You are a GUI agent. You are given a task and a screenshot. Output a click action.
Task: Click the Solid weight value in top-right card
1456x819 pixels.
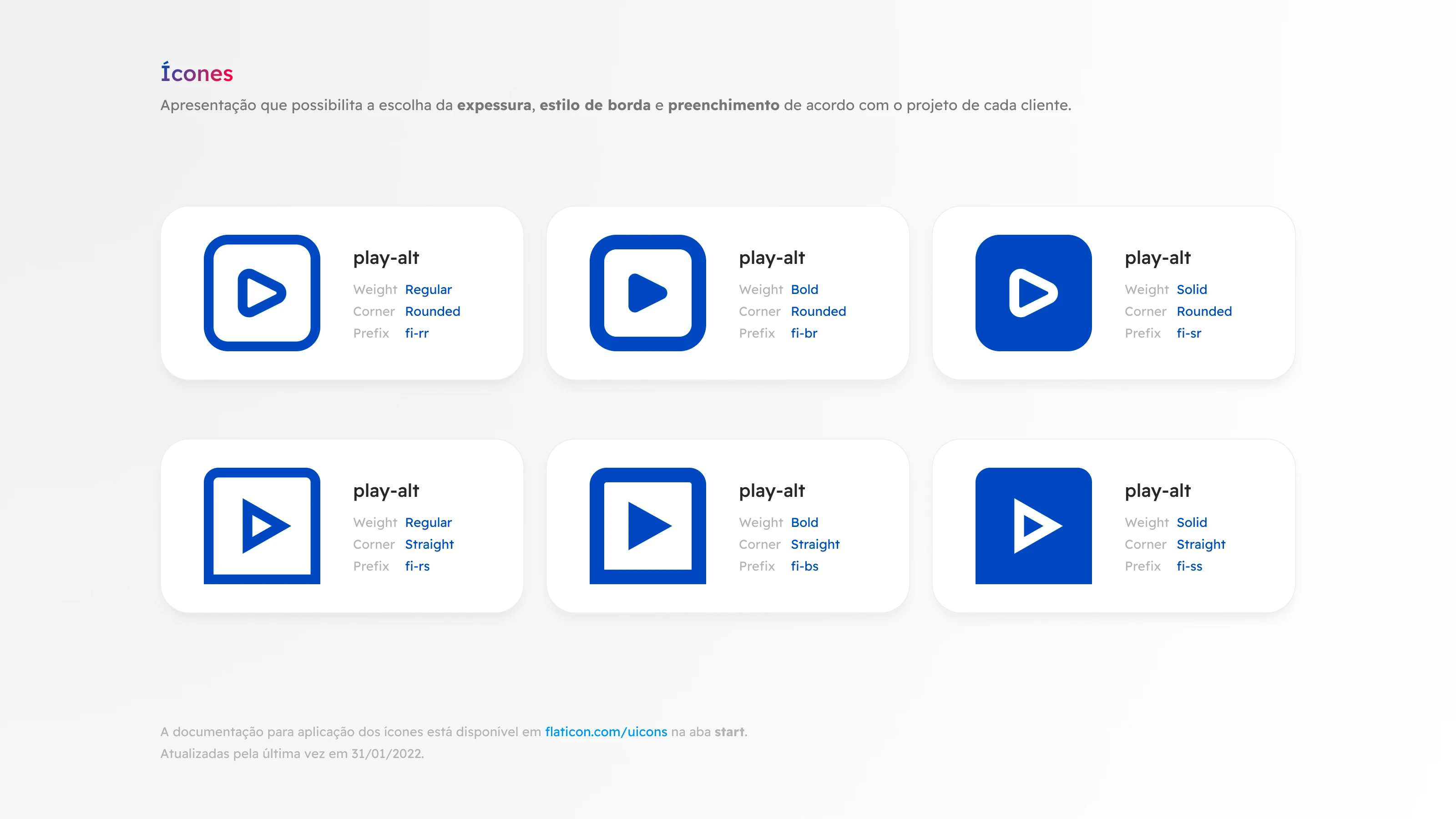(x=1192, y=289)
